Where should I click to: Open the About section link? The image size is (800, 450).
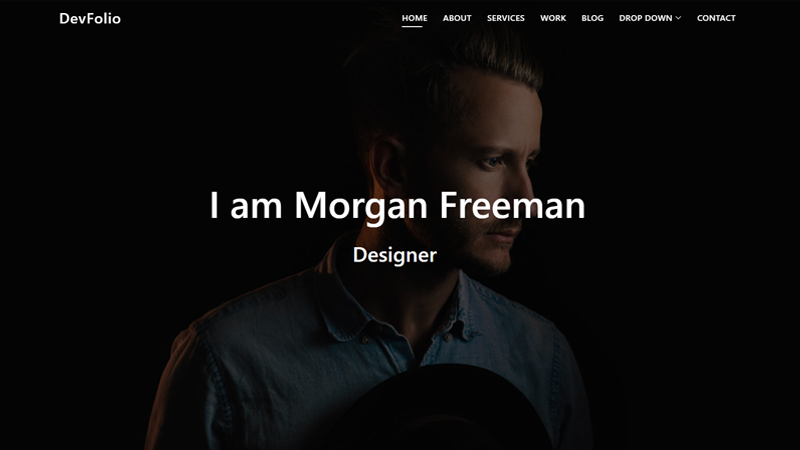point(457,18)
